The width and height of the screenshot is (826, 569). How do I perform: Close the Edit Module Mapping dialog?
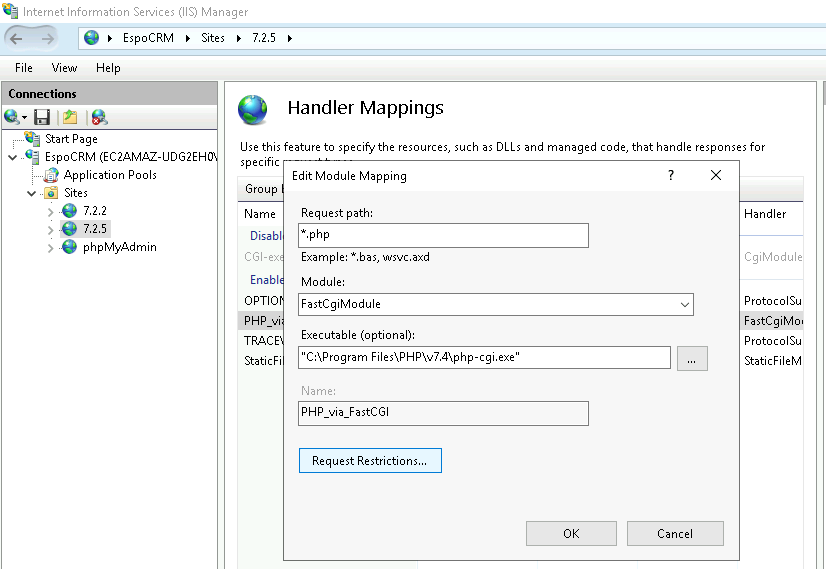pyautogui.click(x=715, y=175)
